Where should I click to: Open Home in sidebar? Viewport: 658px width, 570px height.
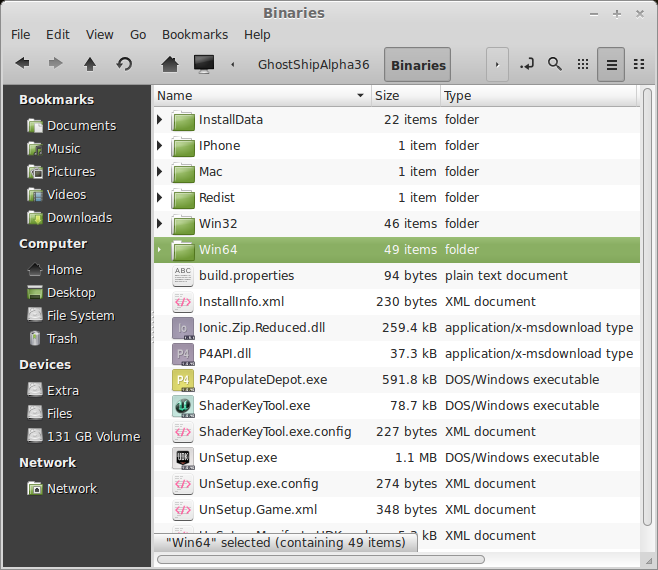click(x=55, y=269)
